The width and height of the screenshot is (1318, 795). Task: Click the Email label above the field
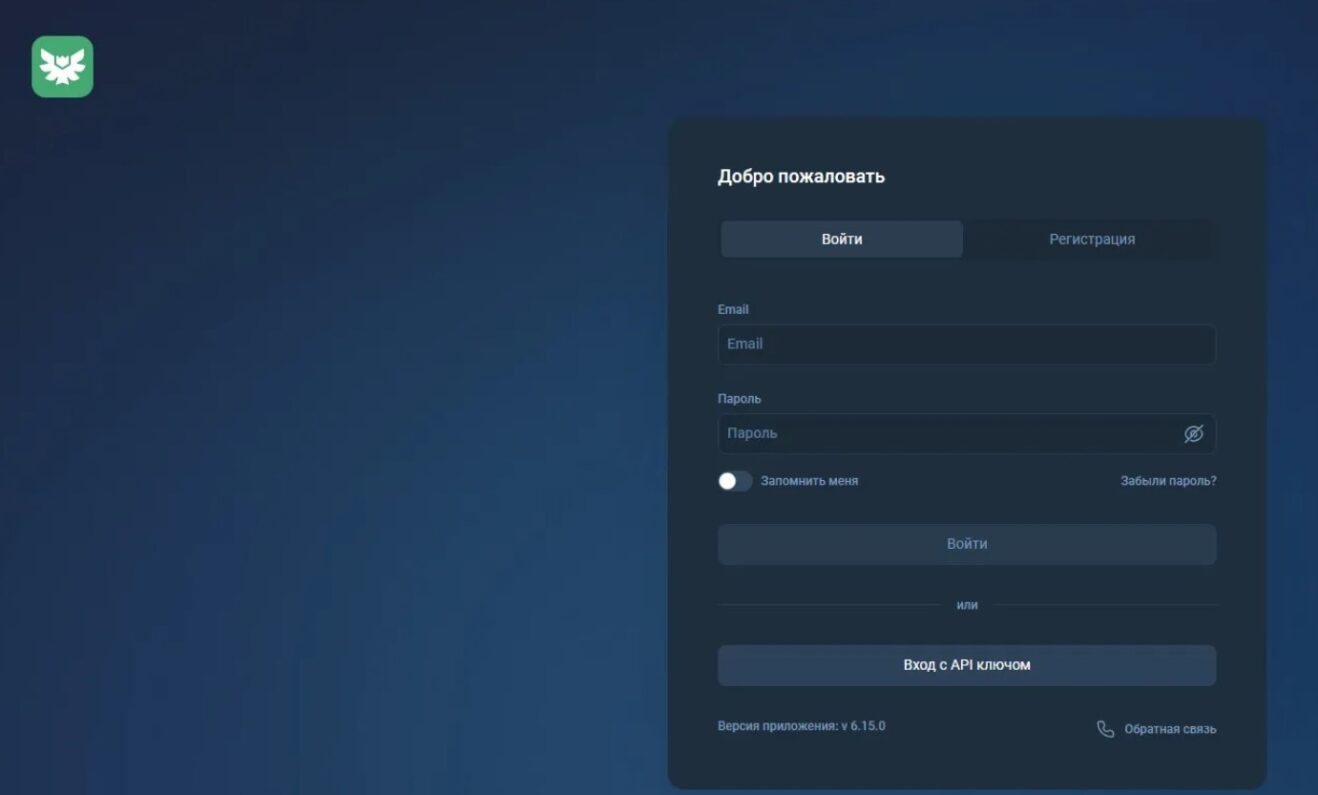point(733,310)
